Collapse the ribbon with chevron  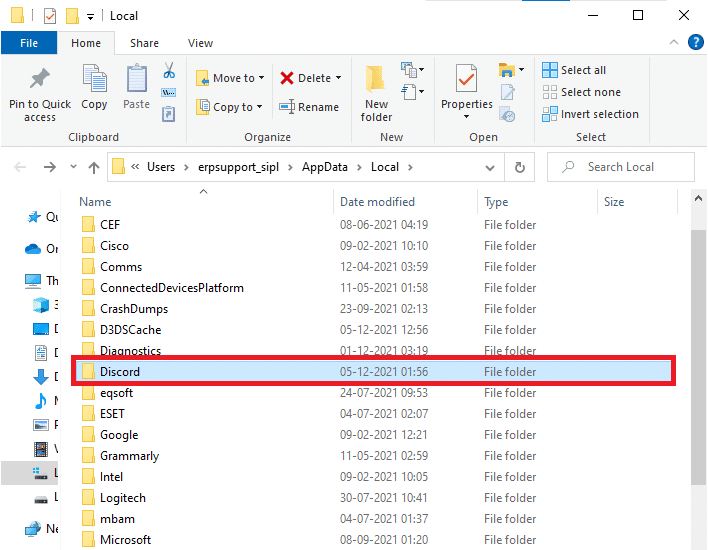point(674,42)
